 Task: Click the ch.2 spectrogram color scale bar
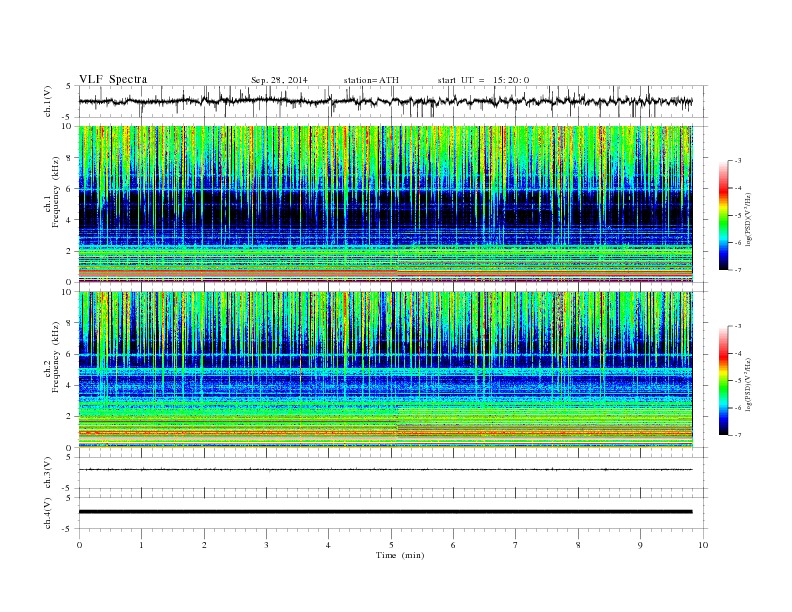pyautogui.click(x=724, y=380)
